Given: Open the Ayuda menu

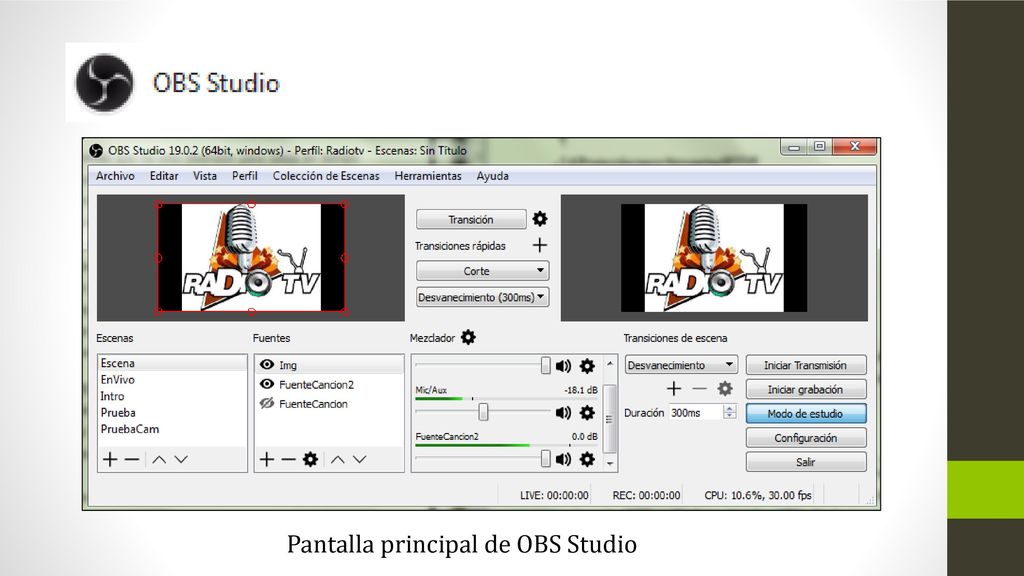Looking at the screenshot, I should pyautogui.click(x=492, y=176).
